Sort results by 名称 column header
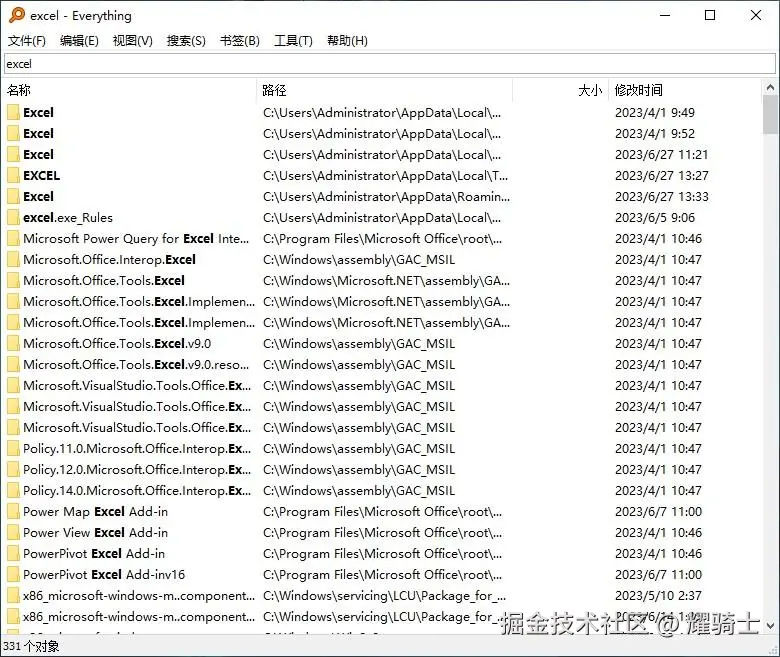Viewport: 780px width, 657px height. click(129, 91)
